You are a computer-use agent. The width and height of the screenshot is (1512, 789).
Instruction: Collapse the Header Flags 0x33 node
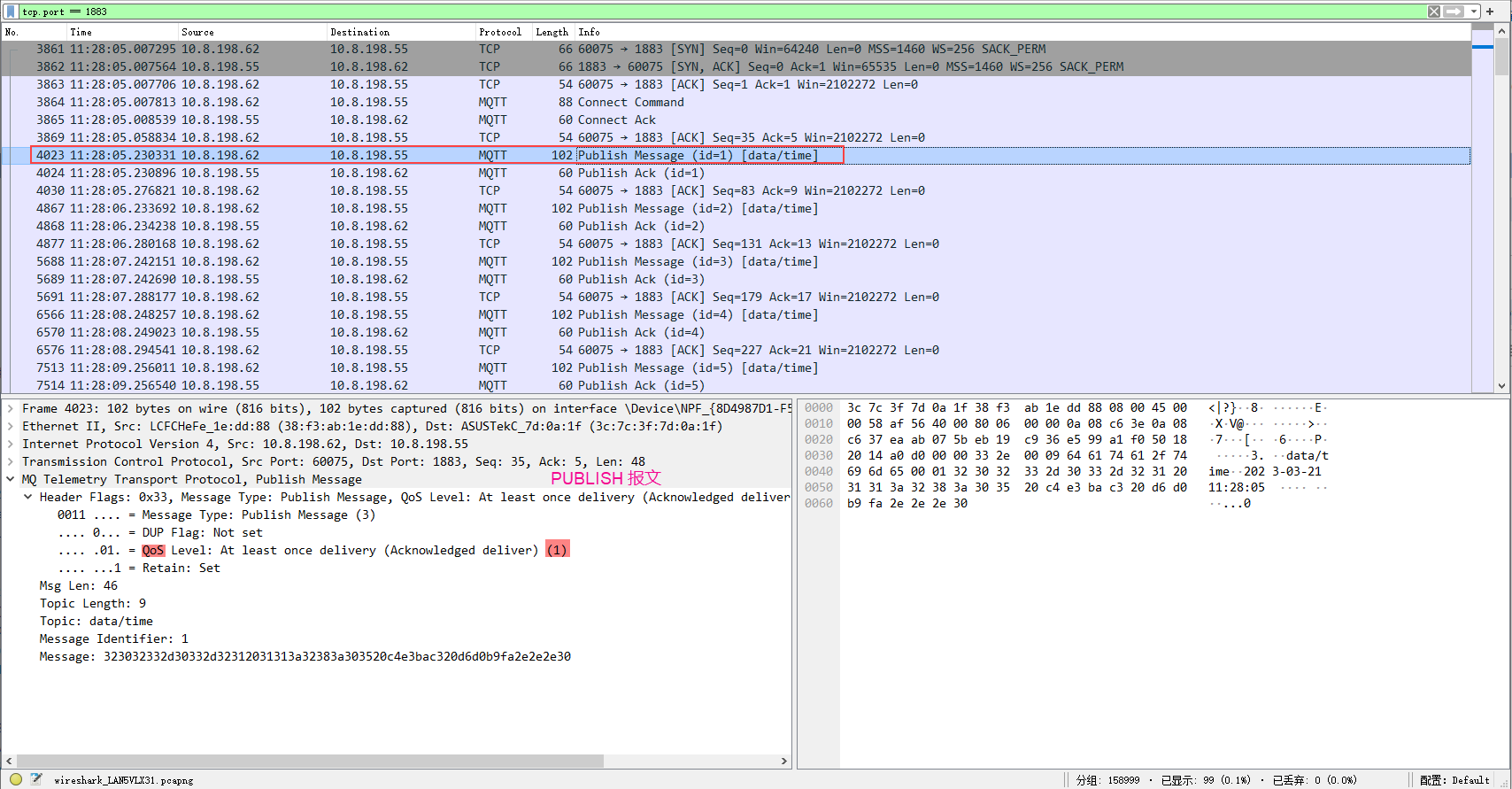28,497
